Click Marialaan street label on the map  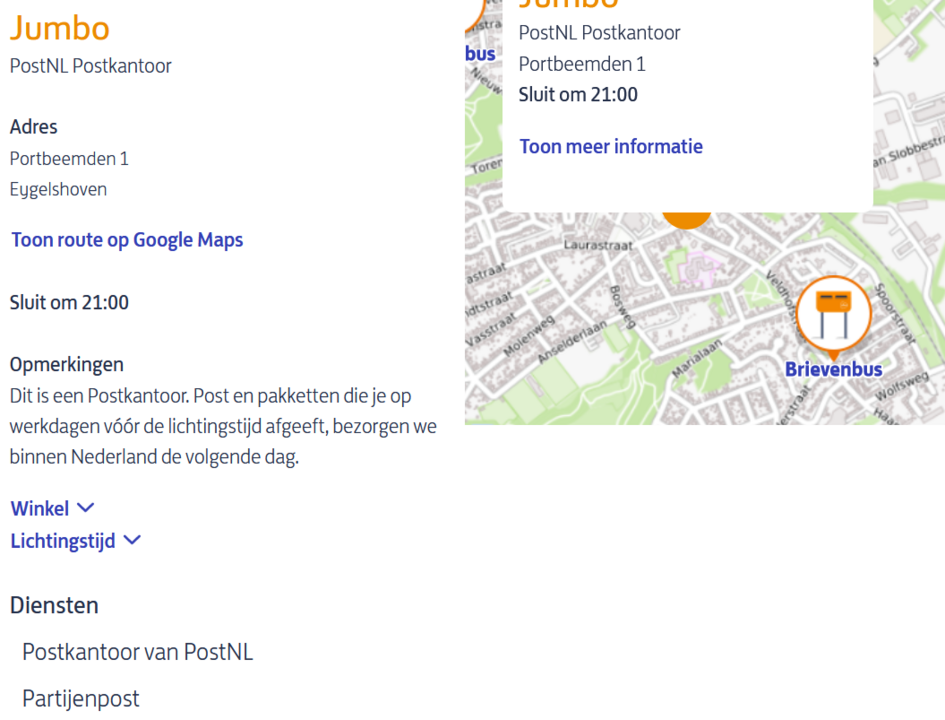[697, 359]
